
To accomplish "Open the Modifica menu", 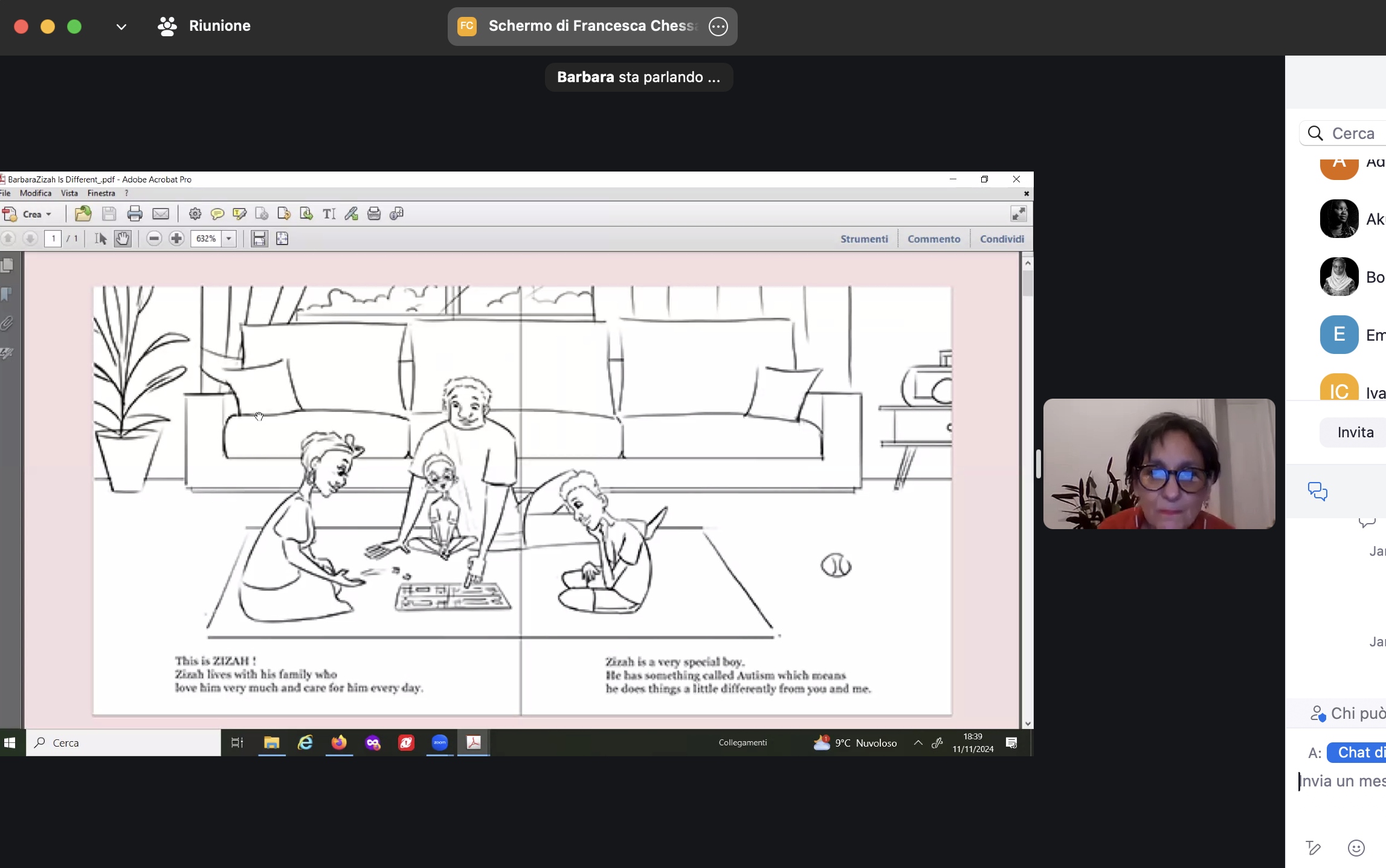I will coord(35,193).
